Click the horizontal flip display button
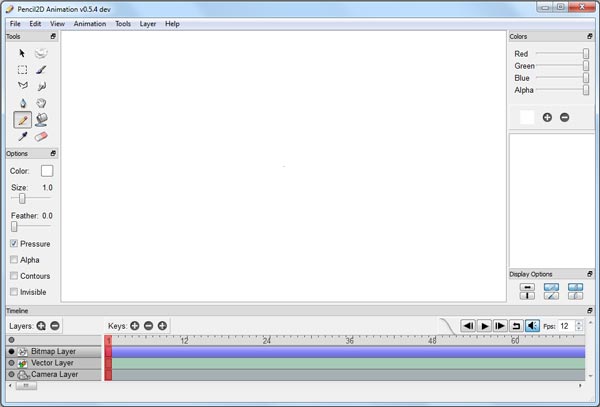The image size is (600, 407). coord(527,287)
